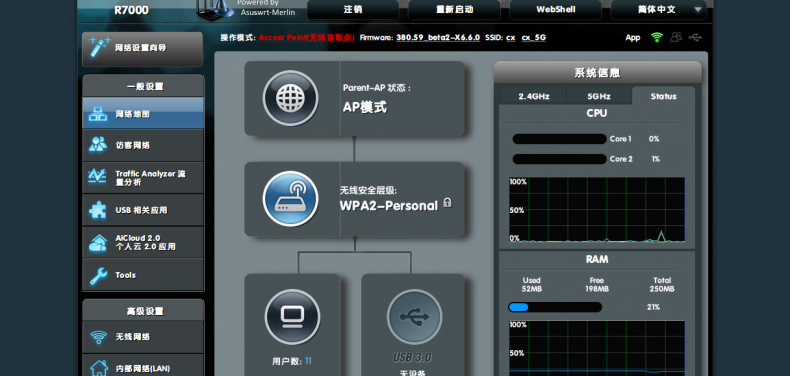Viewport: 790px width, 376px height.
Task: Click the WPA2-Personal security level text
Action: (388, 206)
